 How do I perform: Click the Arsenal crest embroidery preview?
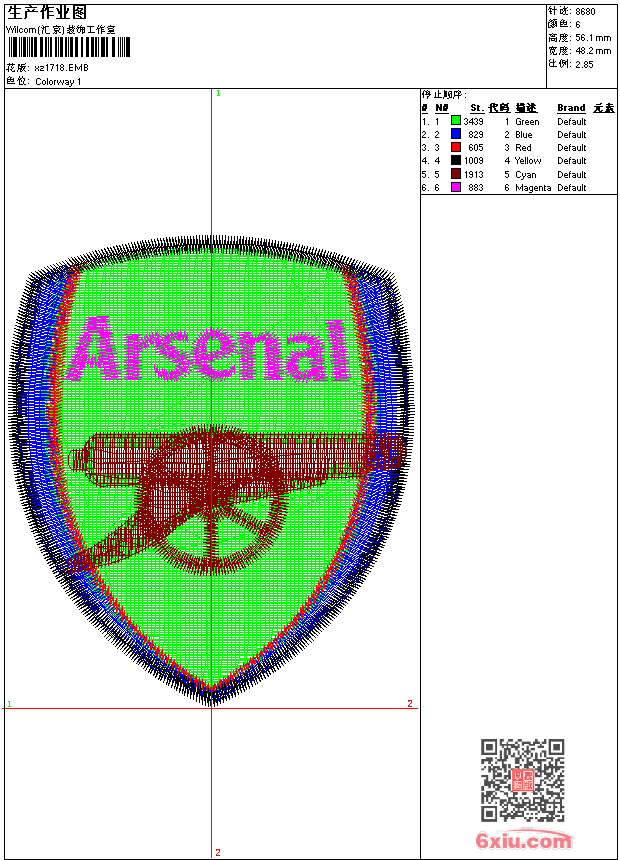(211, 471)
